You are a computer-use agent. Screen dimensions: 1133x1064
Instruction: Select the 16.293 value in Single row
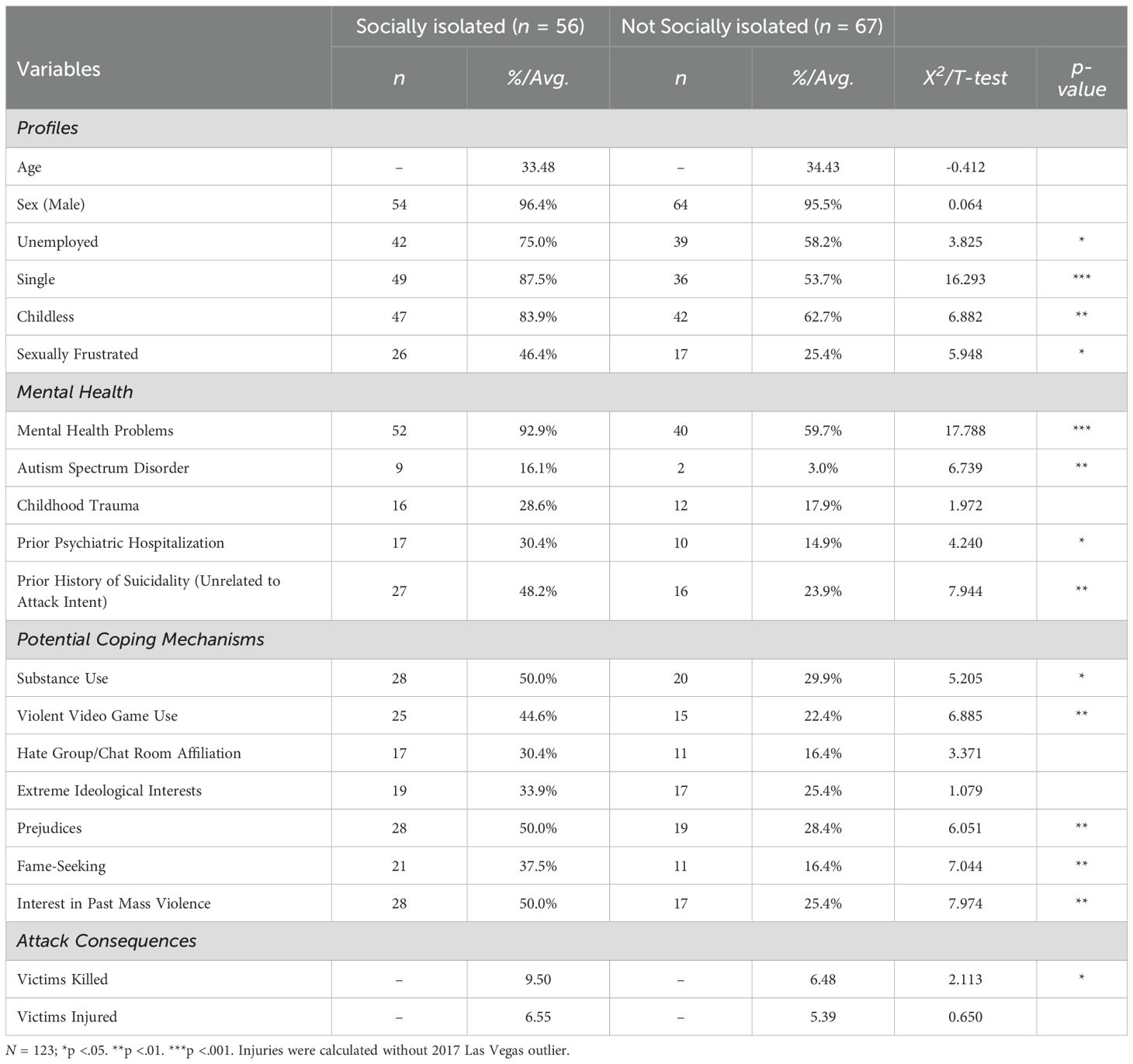[965, 279]
